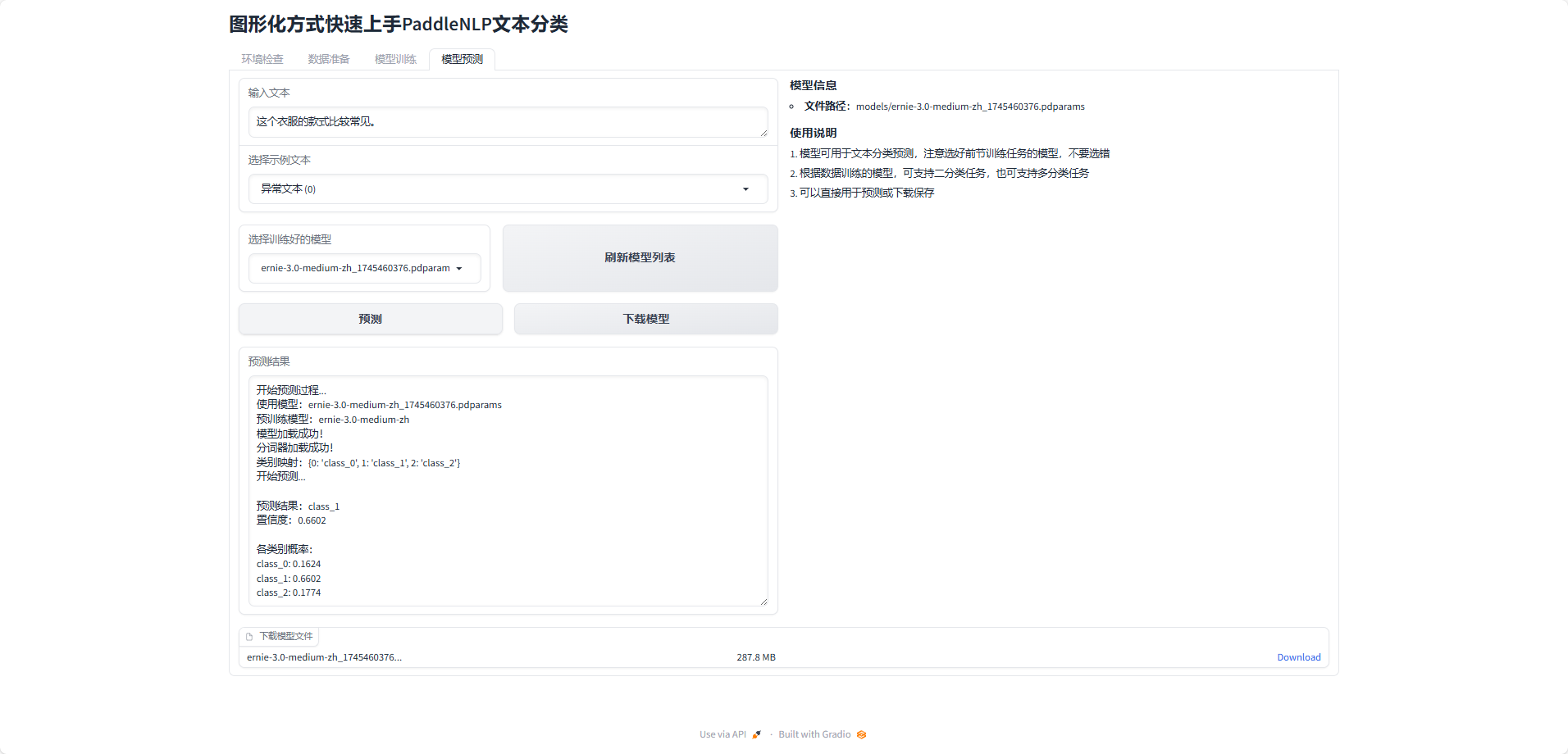Click the file icon beside 下载模型文件 label

249,637
